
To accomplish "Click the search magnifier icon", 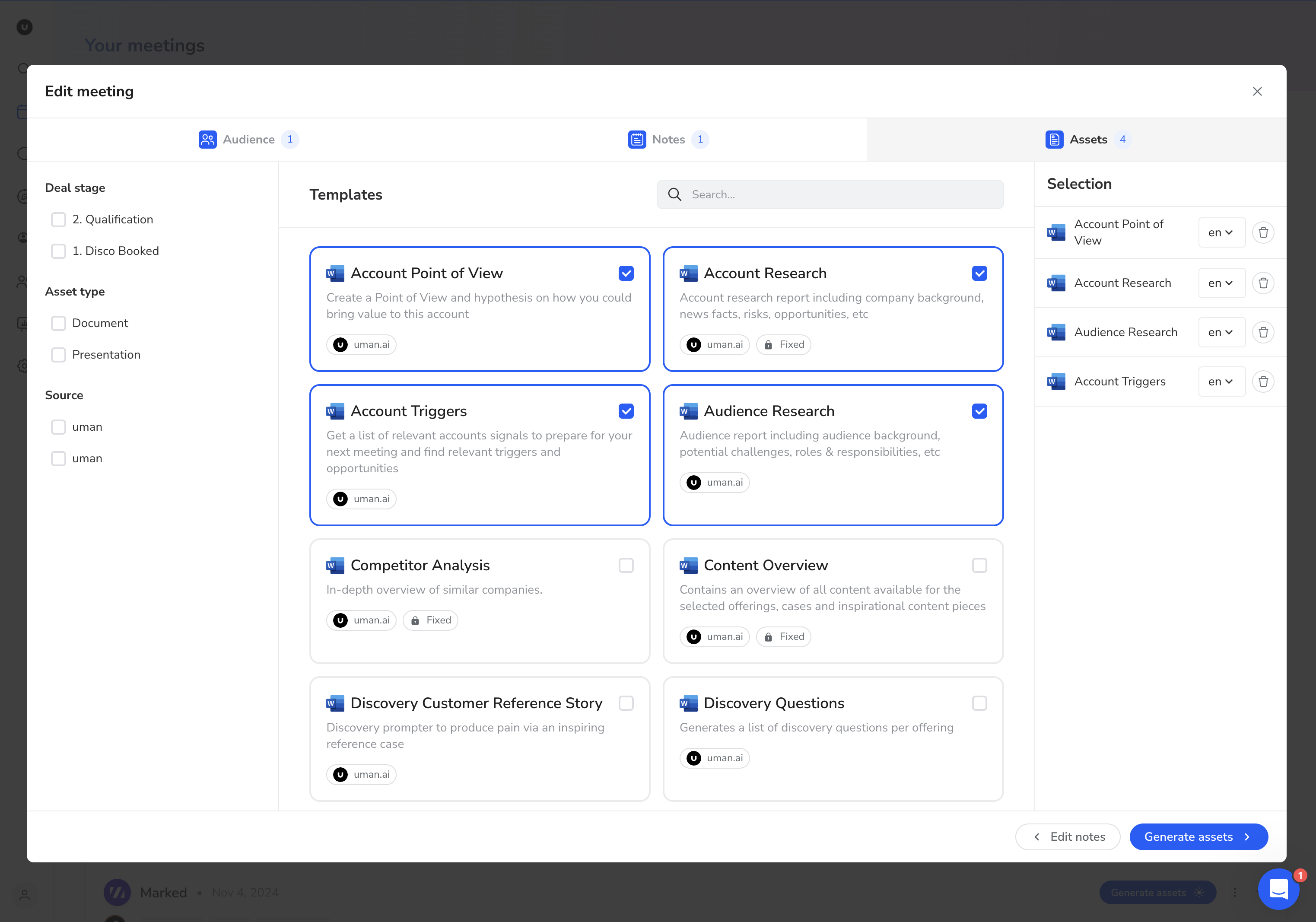I will (674, 195).
